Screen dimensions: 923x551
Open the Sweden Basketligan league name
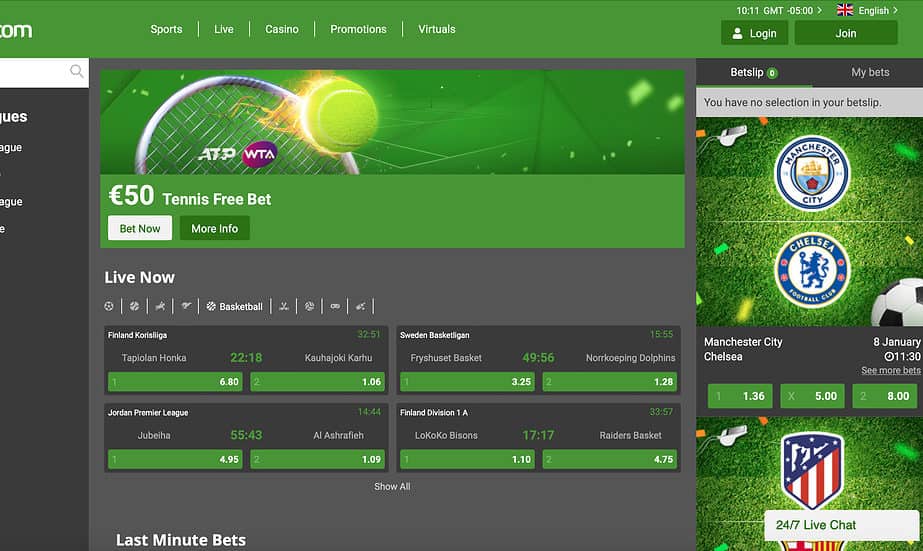click(x=434, y=335)
